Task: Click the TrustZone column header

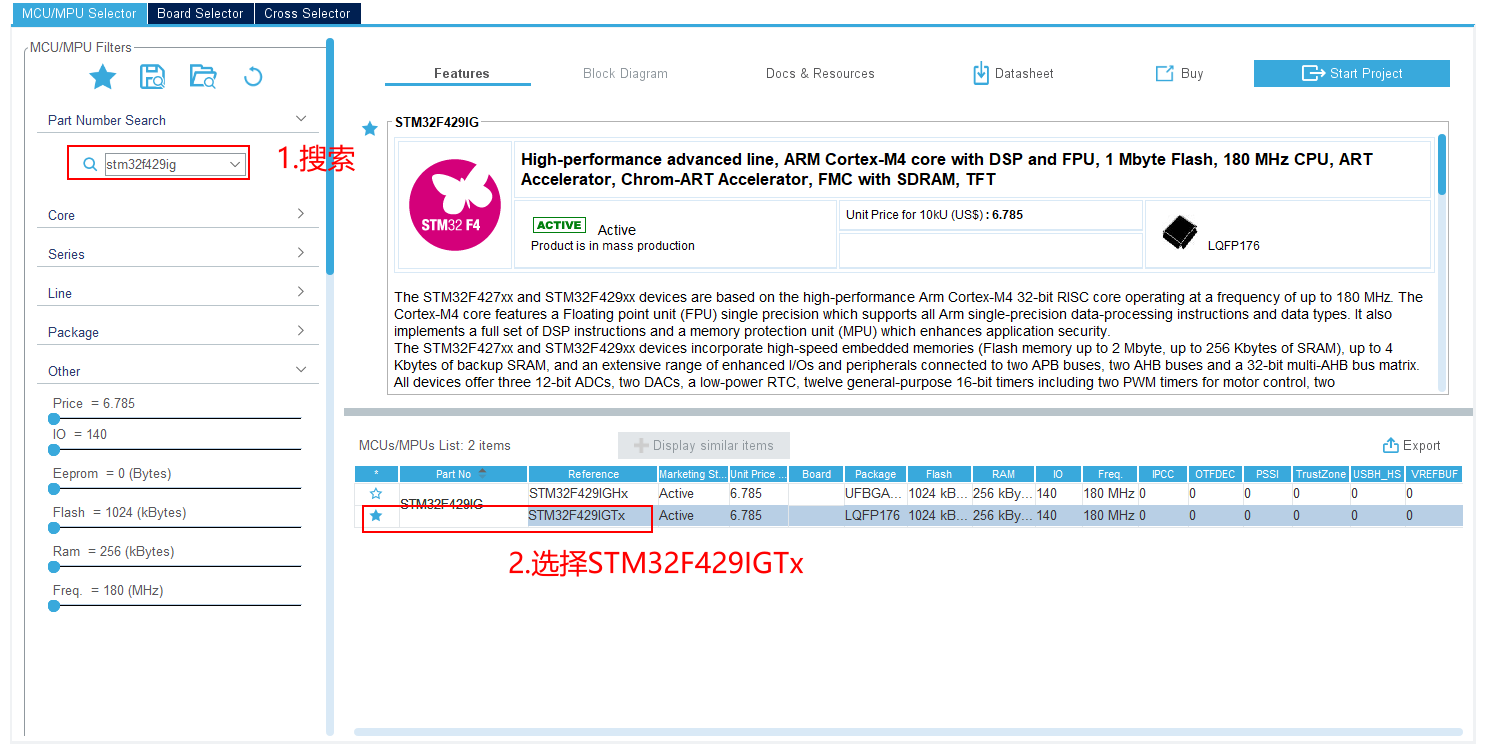Action: pos(1321,474)
